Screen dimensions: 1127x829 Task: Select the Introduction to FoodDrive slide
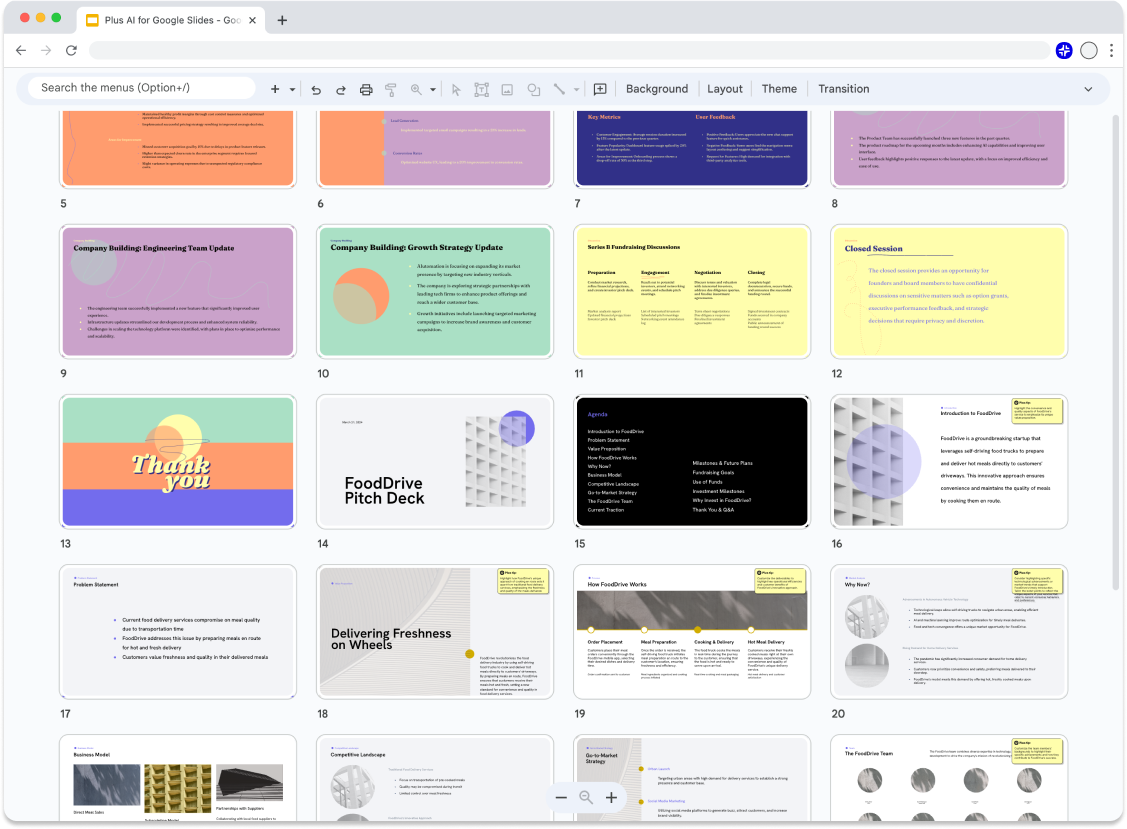(x=949, y=462)
